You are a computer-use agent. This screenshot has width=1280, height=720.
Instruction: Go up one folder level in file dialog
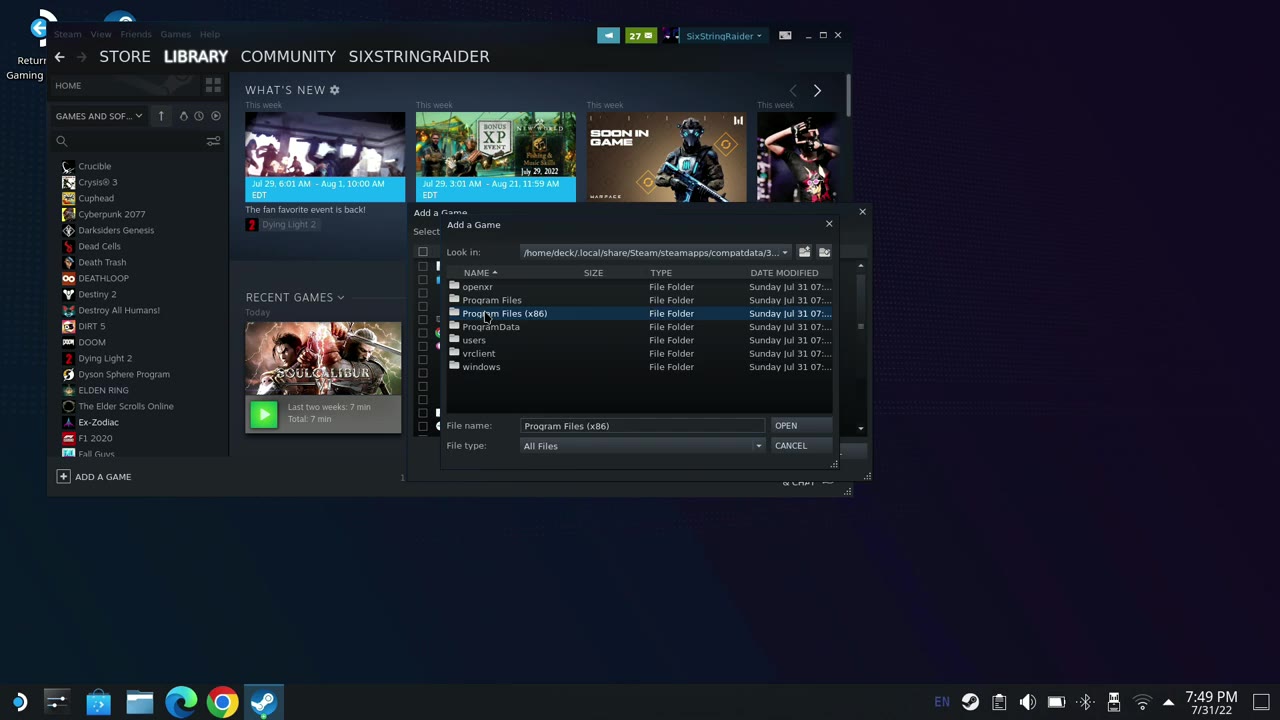pos(804,252)
